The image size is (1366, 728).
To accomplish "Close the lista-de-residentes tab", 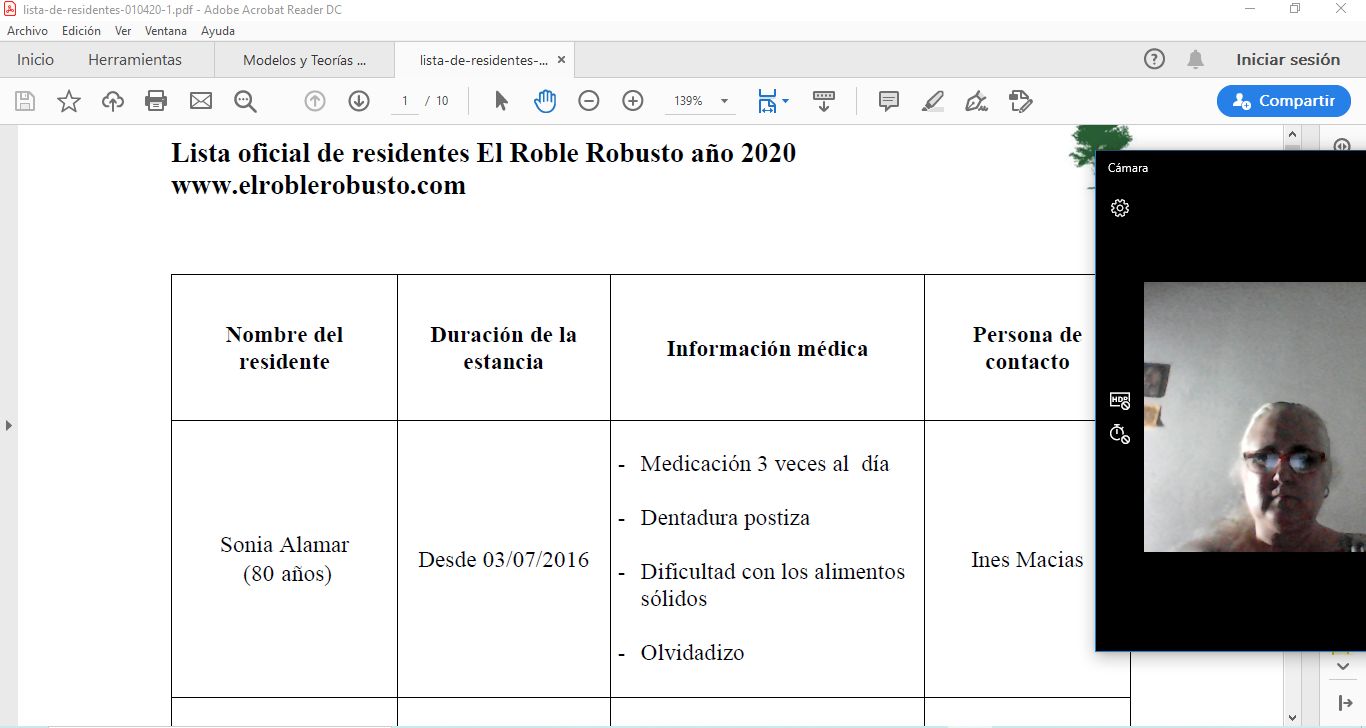I will click(x=561, y=60).
